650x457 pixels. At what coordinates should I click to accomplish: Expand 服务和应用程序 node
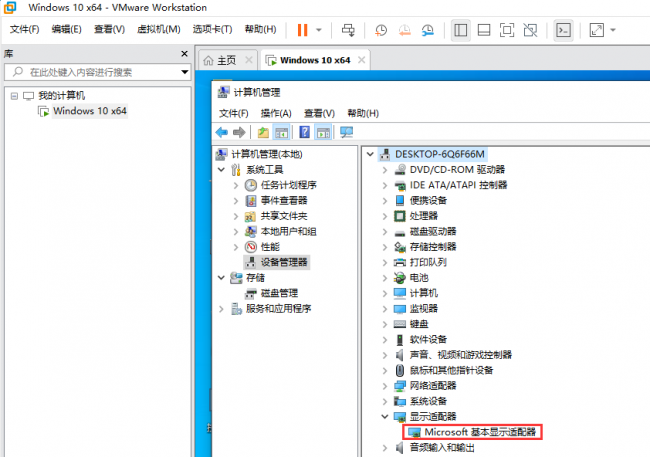(221, 309)
